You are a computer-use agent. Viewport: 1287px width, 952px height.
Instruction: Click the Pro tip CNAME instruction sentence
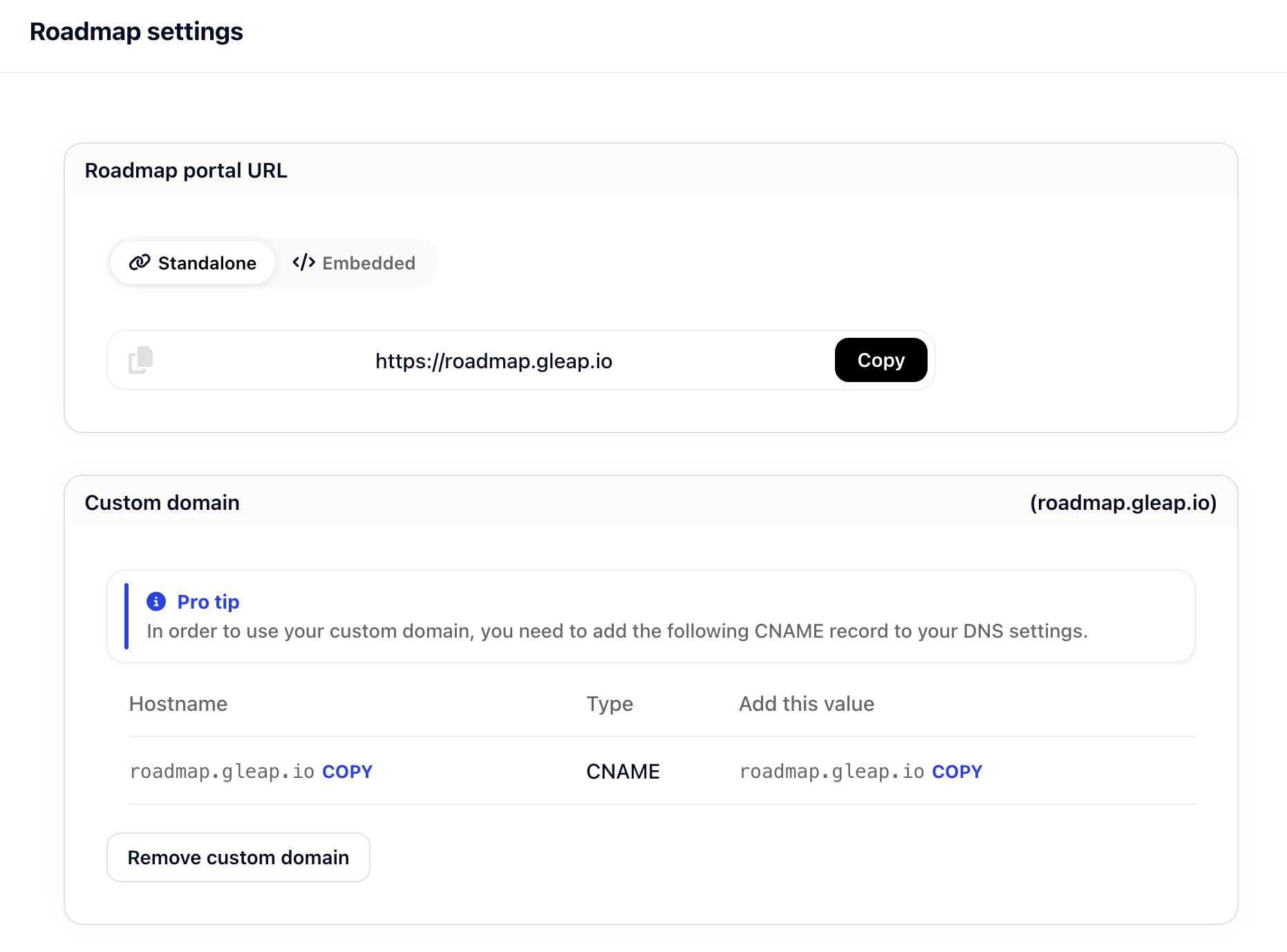[x=617, y=631]
